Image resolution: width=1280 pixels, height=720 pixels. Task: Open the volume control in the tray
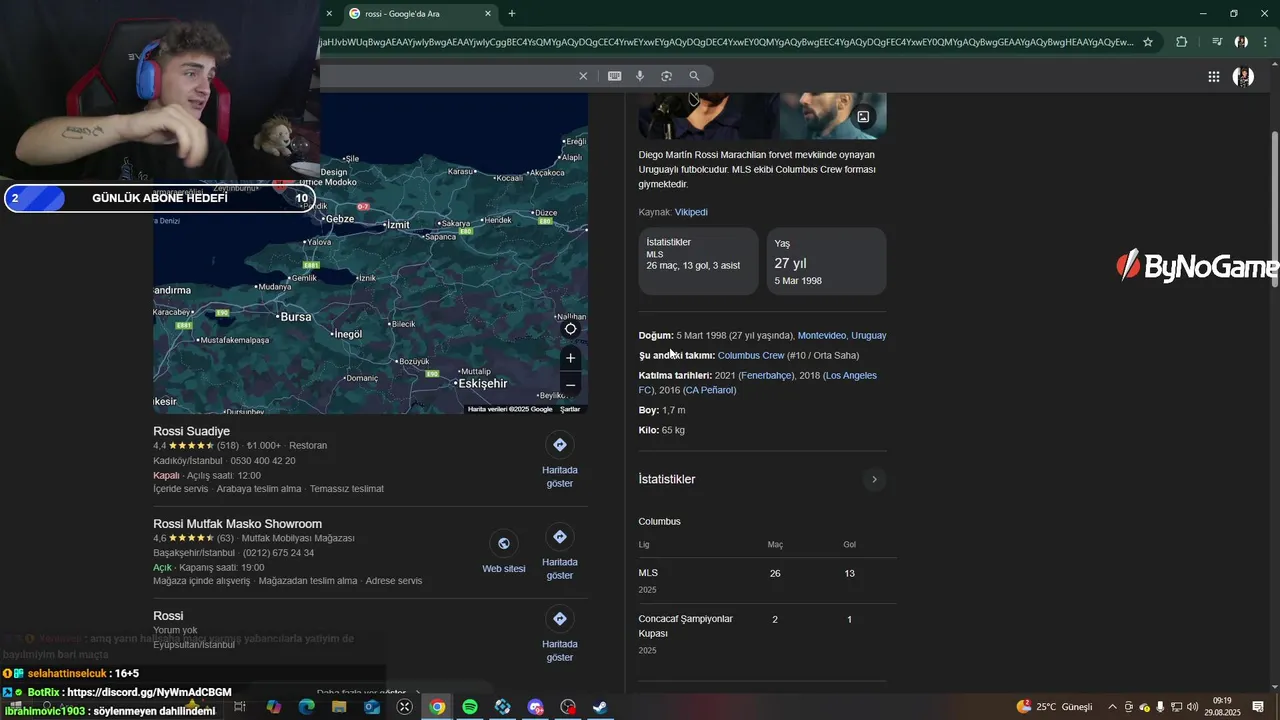click(1192, 707)
